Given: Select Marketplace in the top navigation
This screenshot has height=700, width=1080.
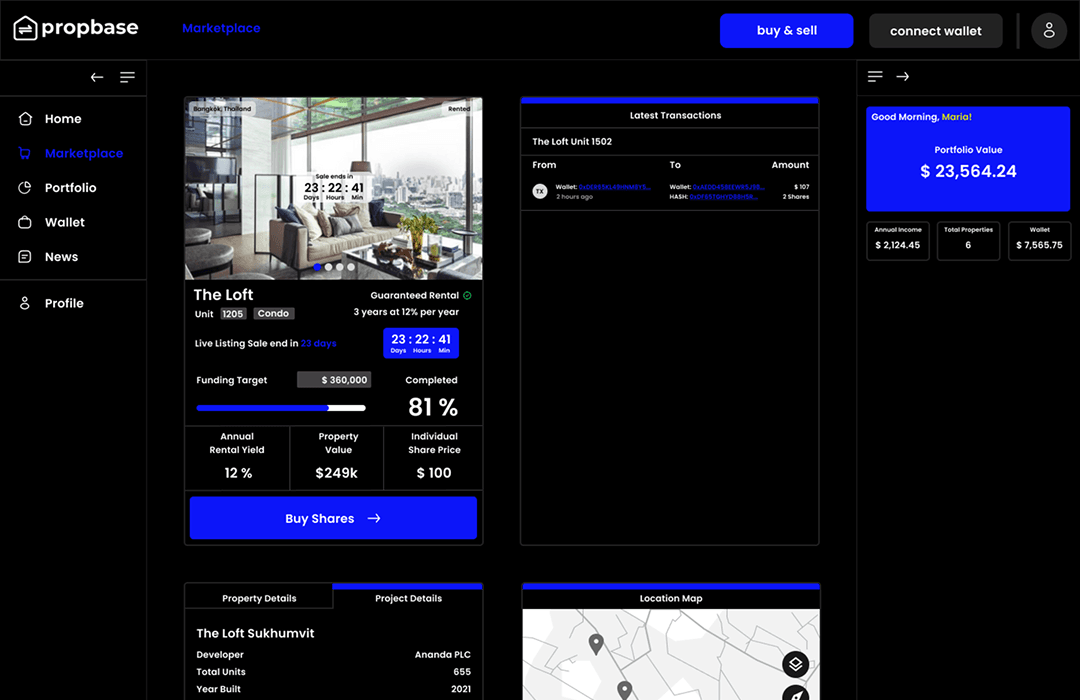Looking at the screenshot, I should [x=221, y=29].
